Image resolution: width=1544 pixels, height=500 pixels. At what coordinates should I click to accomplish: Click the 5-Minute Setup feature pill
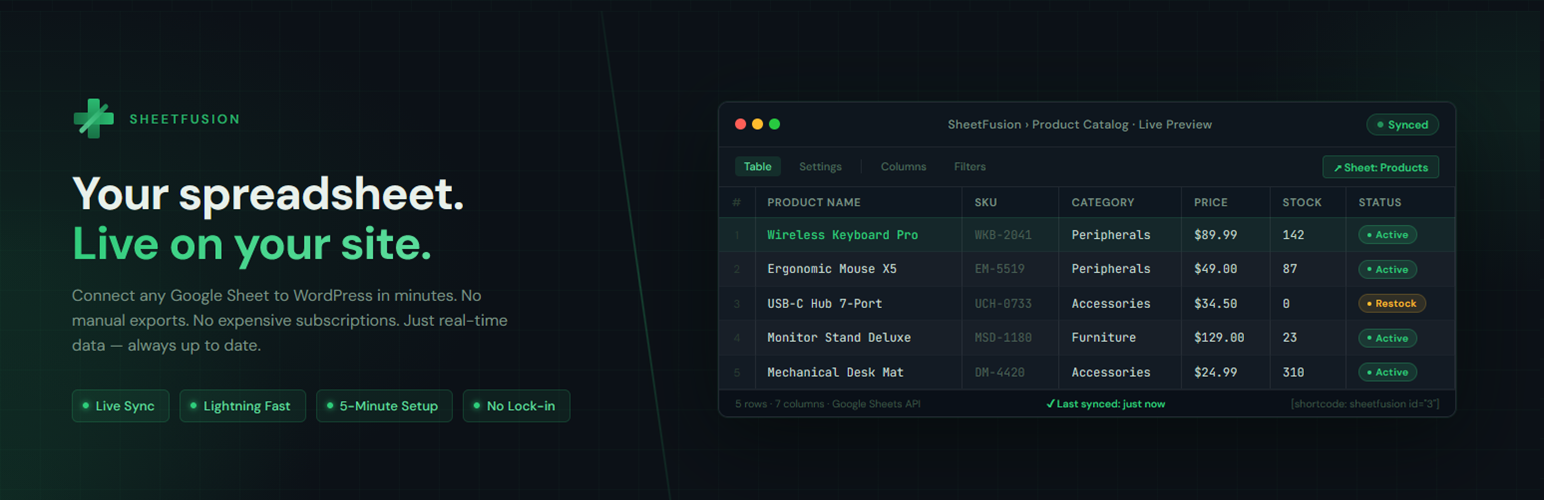pos(384,406)
